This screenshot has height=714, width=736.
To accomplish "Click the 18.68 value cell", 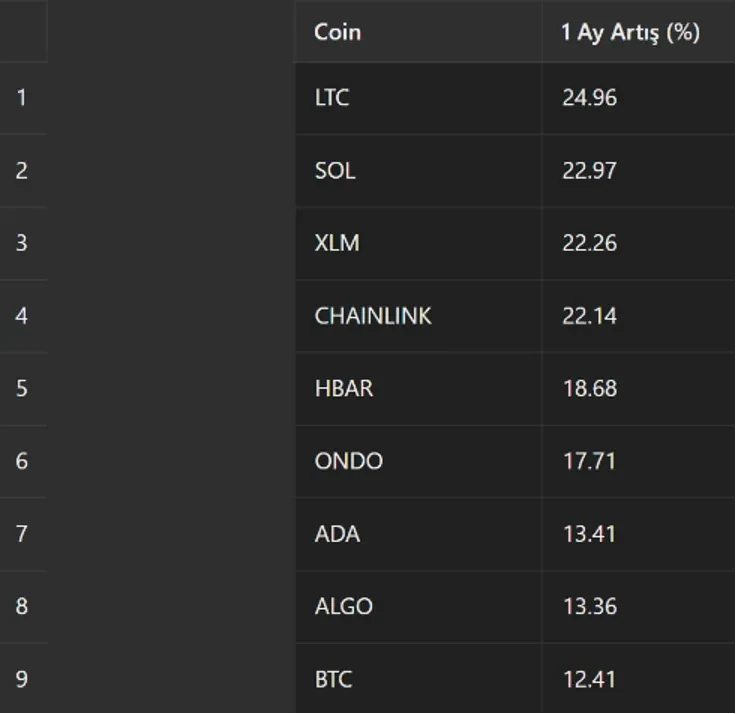I will (638, 389).
